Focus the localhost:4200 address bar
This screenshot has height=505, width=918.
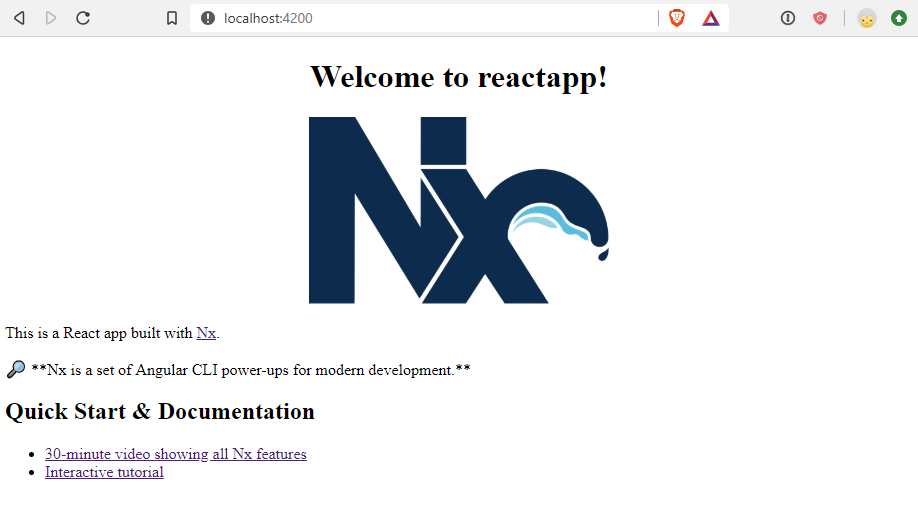pyautogui.click(x=420, y=18)
